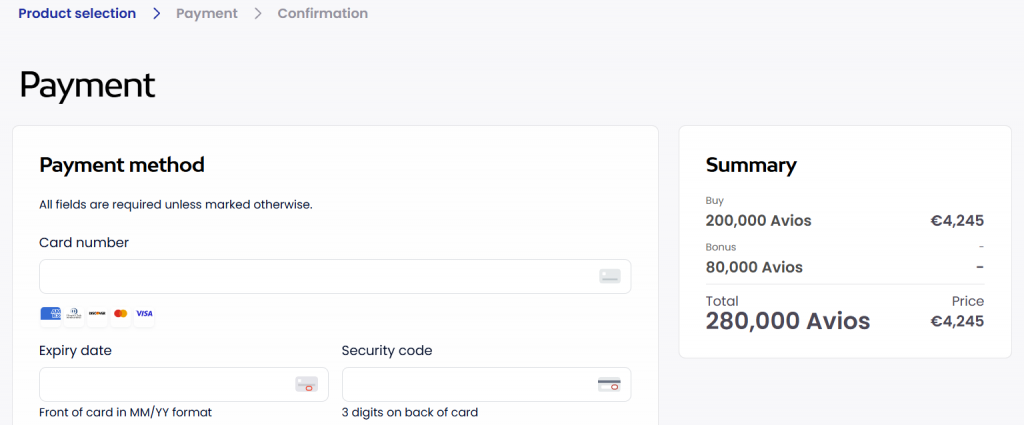This screenshot has height=425, width=1024.
Task: Click the chevron after Product selection
Action: point(156,14)
